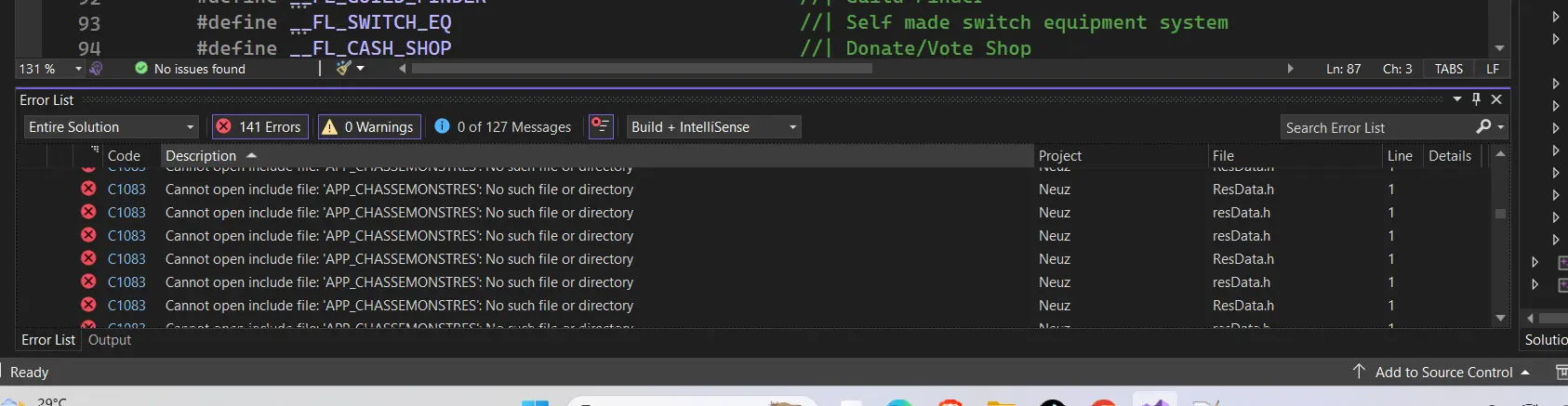Close the Error List panel

1496,99
